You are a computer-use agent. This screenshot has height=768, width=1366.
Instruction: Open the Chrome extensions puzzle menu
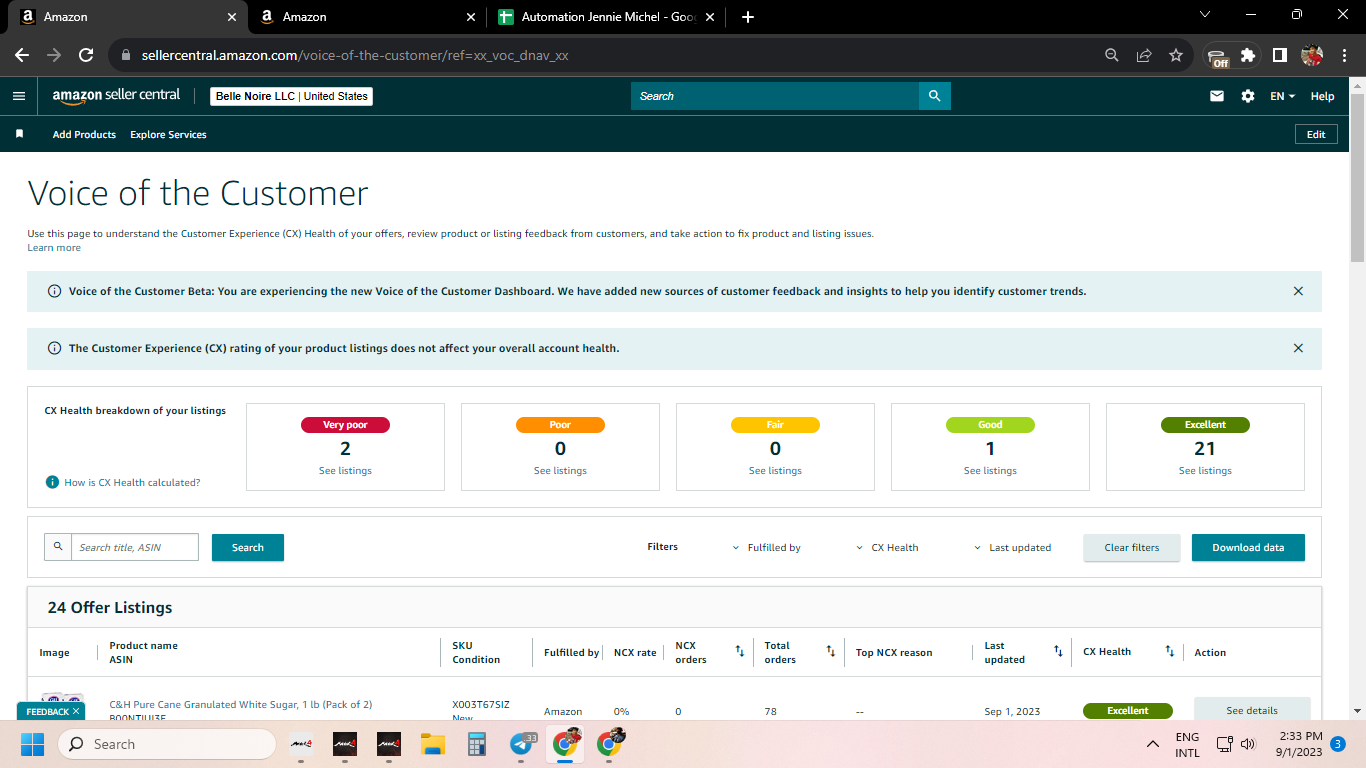click(x=1248, y=55)
